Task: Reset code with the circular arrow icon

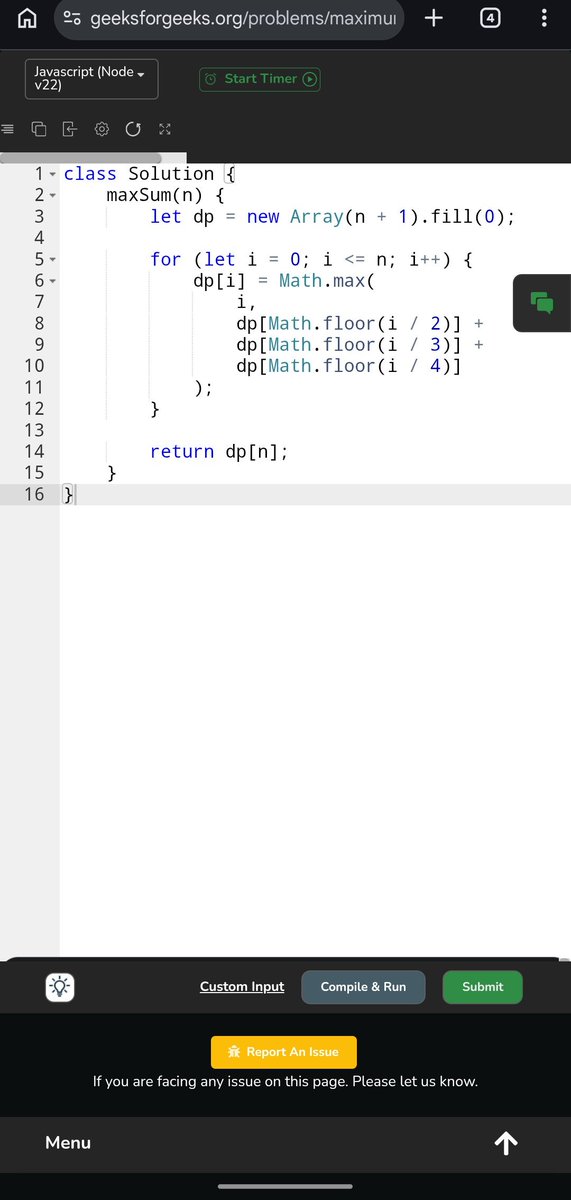Action: pos(133,129)
